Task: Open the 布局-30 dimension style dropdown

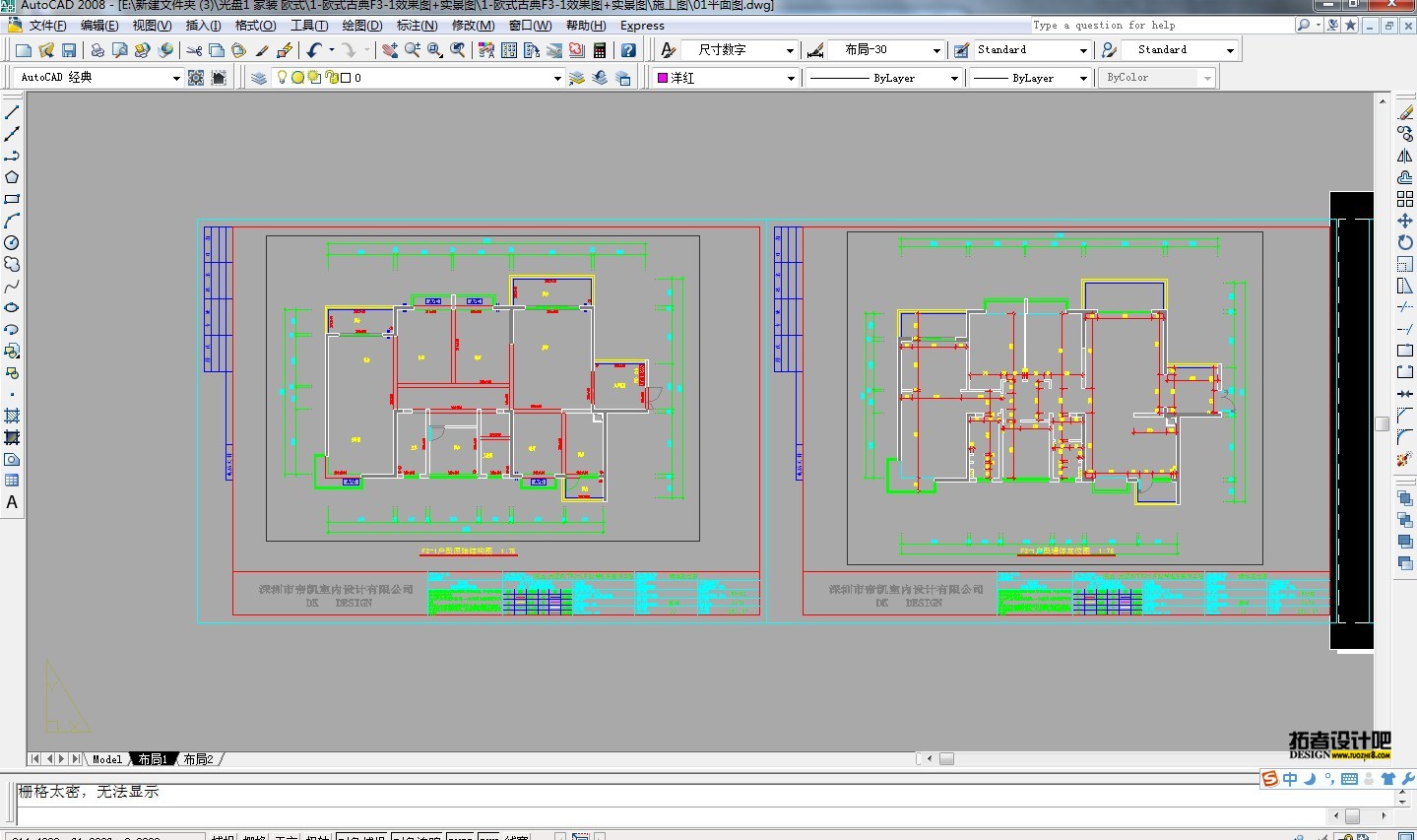Action: point(936,50)
